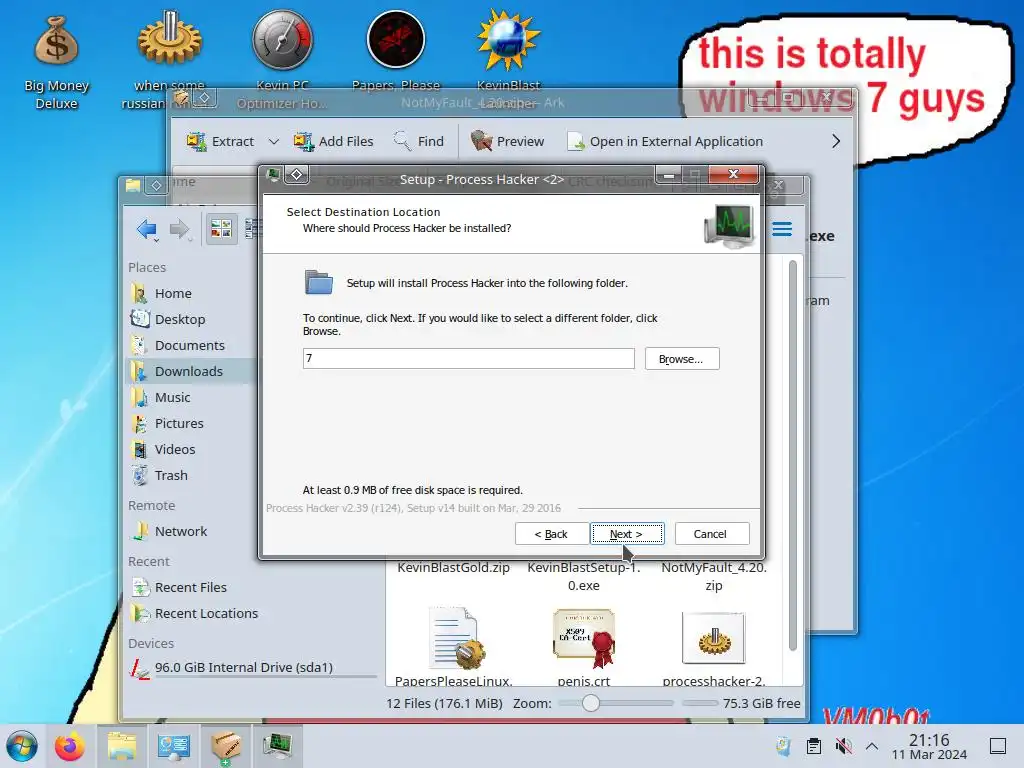Select Downloads in Places sidebar
Screen dimensions: 1024x768
pos(189,371)
